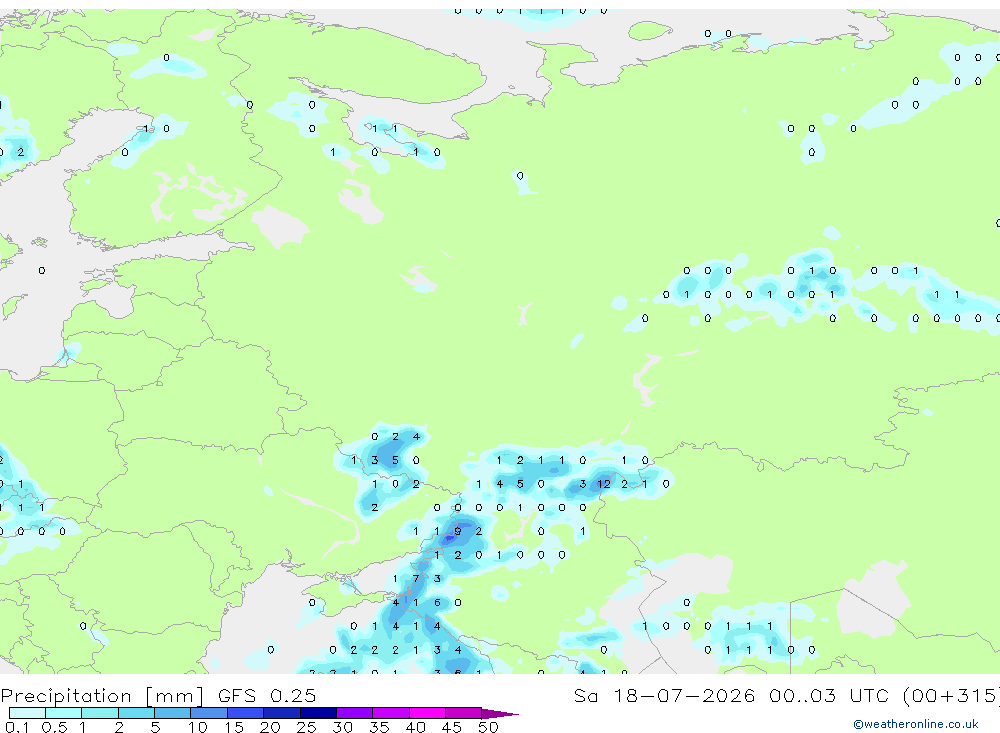Select the 1–2 mm legend swatch
This screenshot has width=1000, height=733.
click(100, 713)
